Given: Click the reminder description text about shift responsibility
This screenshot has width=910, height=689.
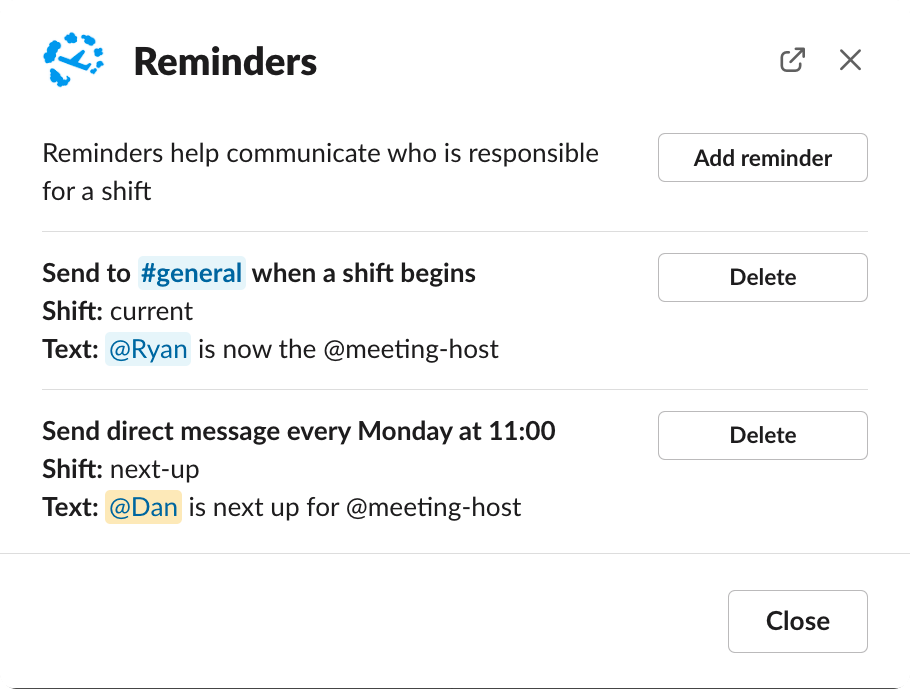Looking at the screenshot, I should (320, 169).
